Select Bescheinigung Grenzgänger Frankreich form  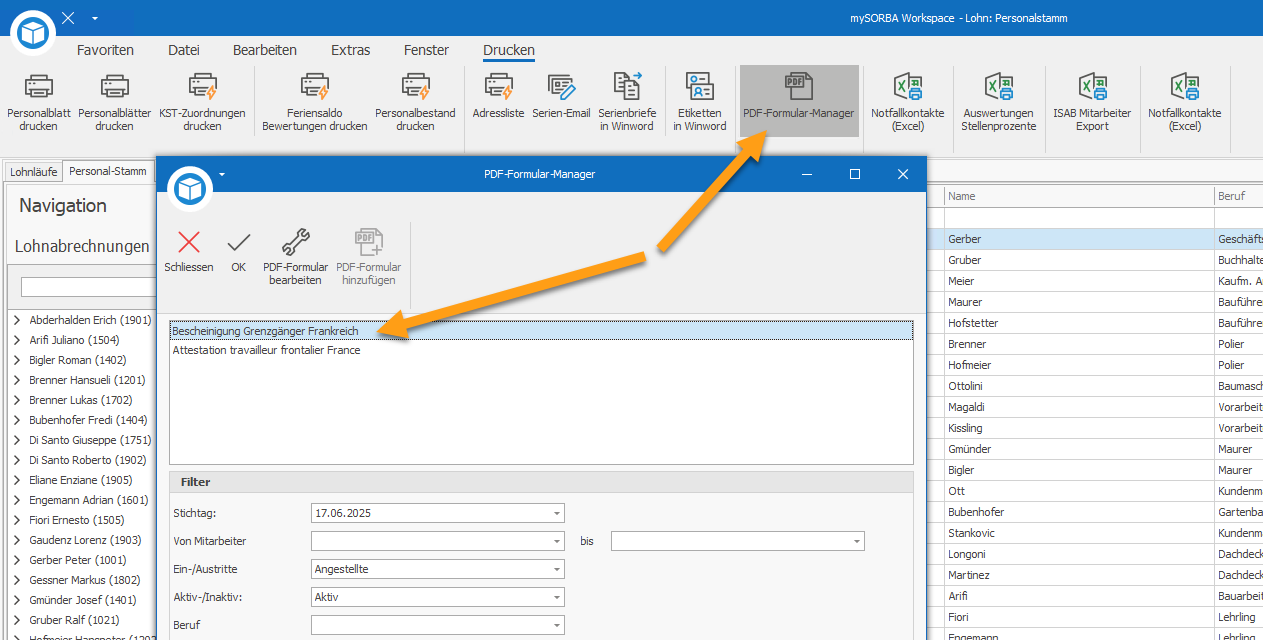(x=541, y=331)
